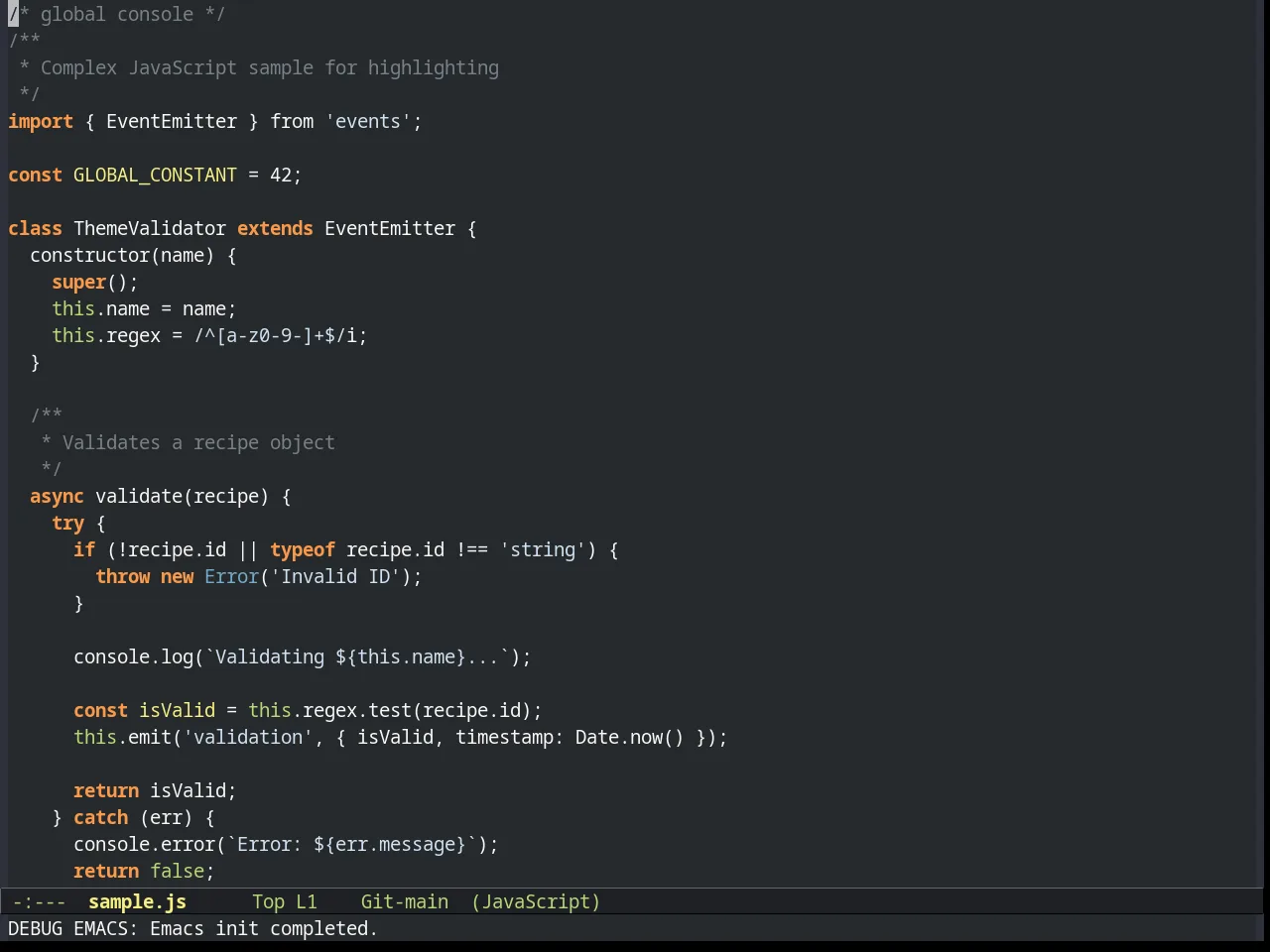This screenshot has height=952, width=1270.
Task: Click the 'Error' type name
Action: pos(231,576)
